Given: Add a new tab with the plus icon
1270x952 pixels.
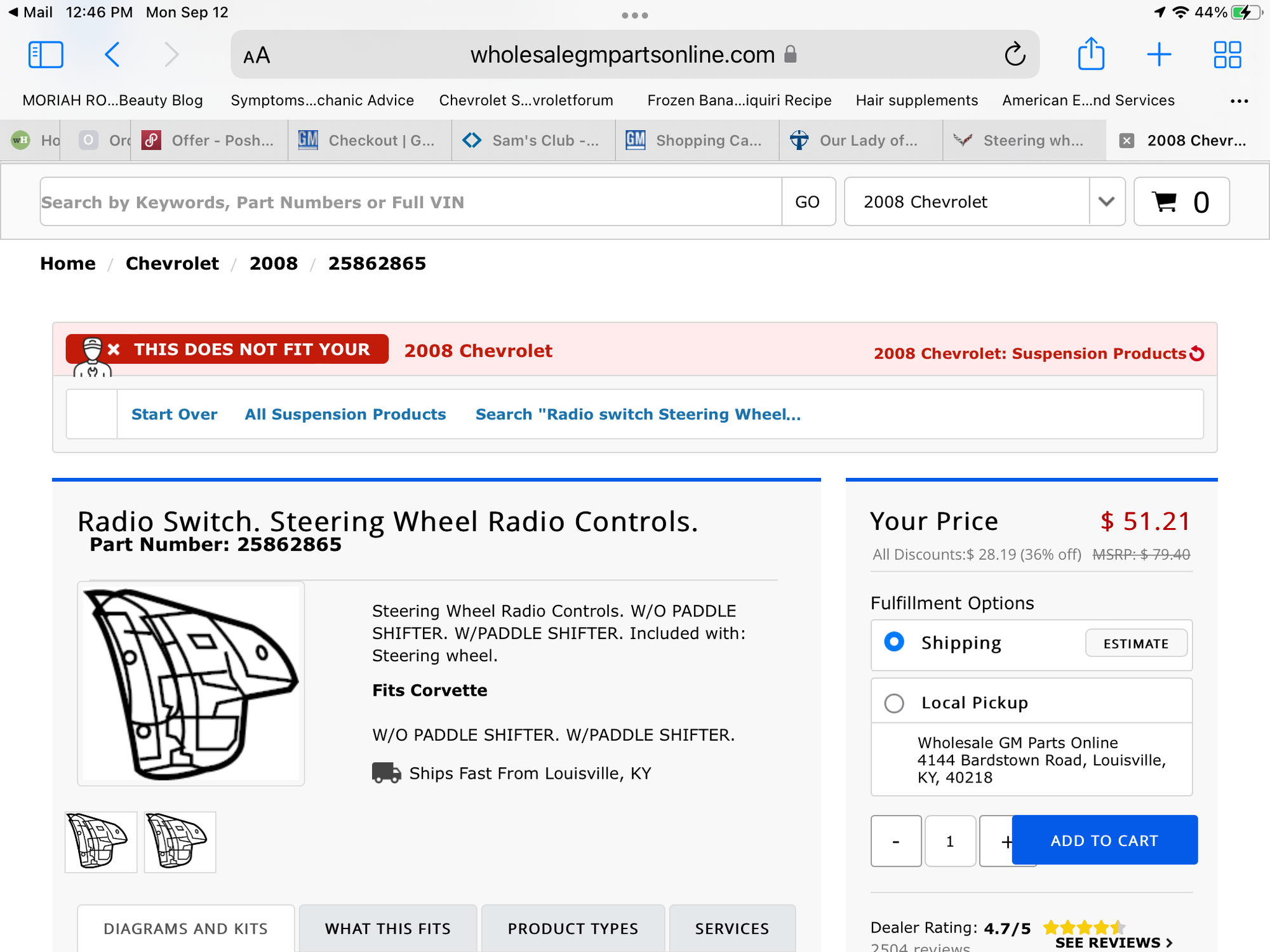Looking at the screenshot, I should (1159, 55).
